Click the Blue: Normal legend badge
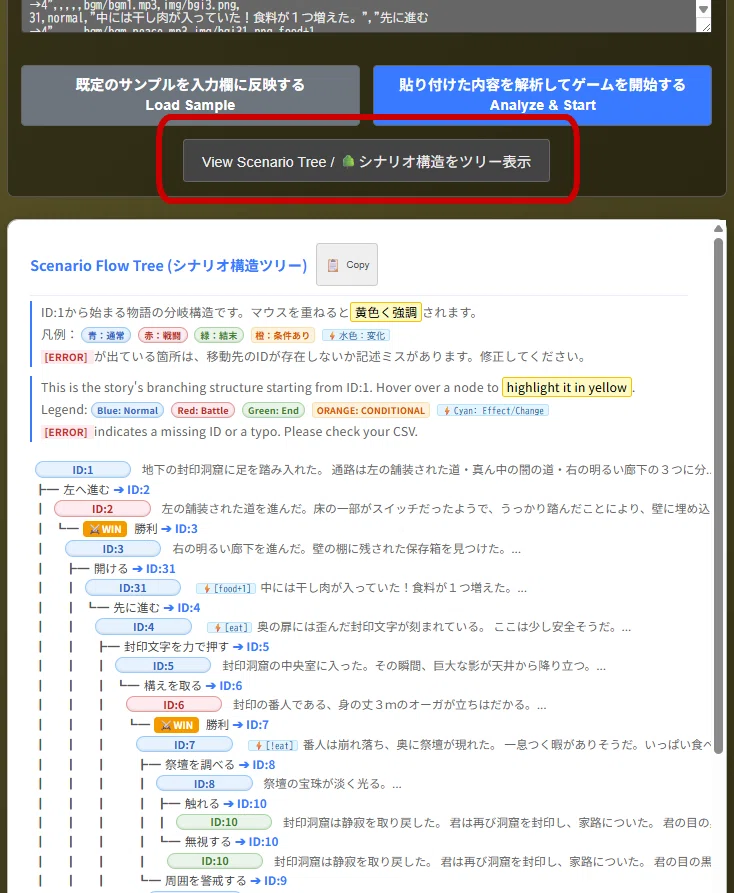Image resolution: width=734 pixels, height=893 pixels. 127,411
